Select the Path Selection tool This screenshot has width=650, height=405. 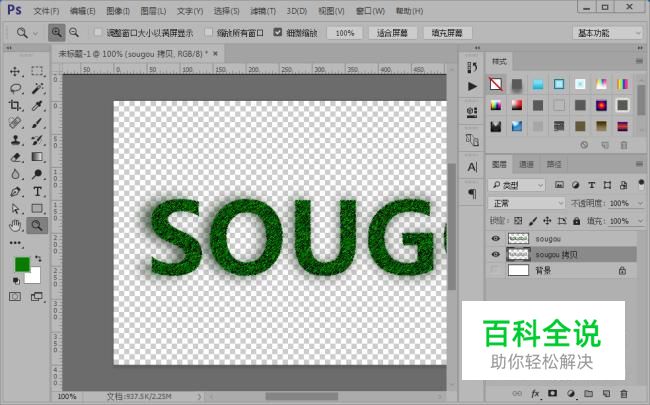(x=15, y=209)
